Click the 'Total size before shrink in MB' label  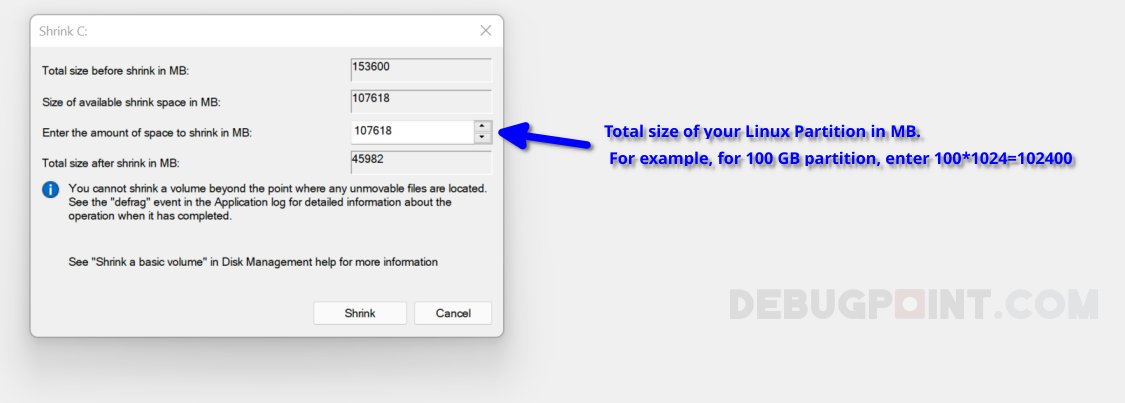coord(115,71)
